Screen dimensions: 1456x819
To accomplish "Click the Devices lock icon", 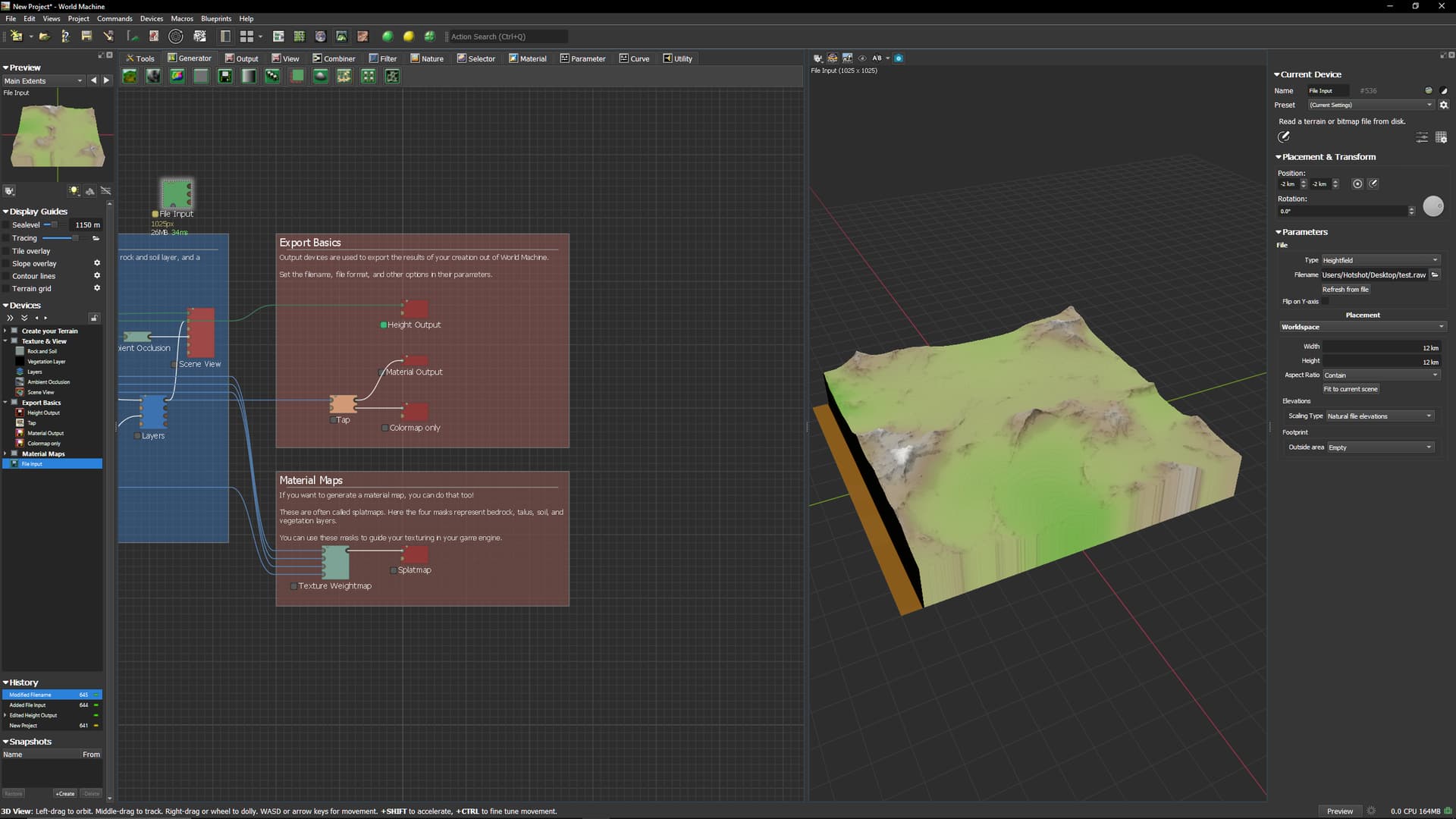I will 94,318.
